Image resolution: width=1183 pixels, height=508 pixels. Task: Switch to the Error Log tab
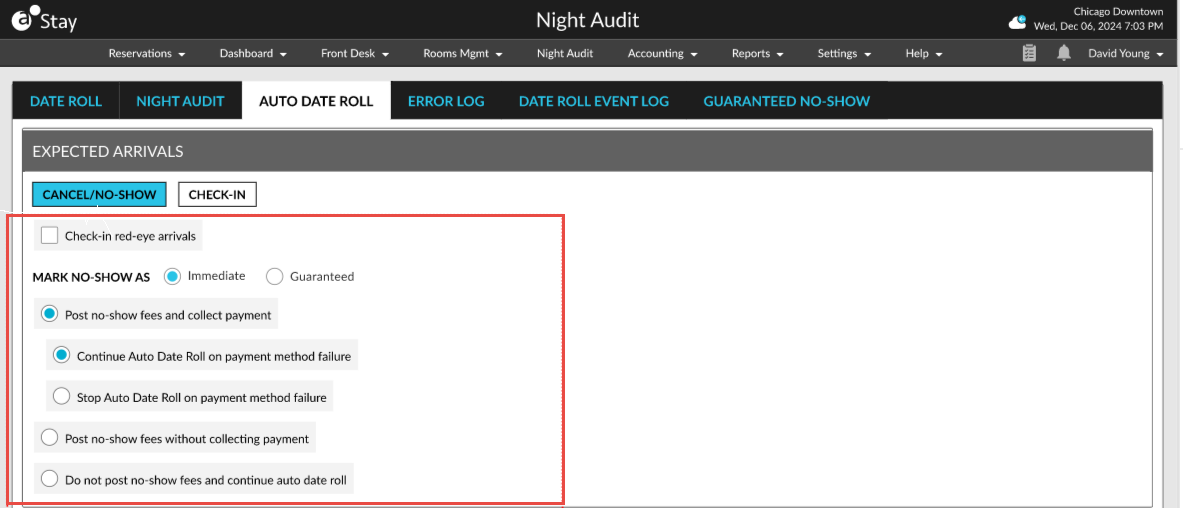(446, 101)
